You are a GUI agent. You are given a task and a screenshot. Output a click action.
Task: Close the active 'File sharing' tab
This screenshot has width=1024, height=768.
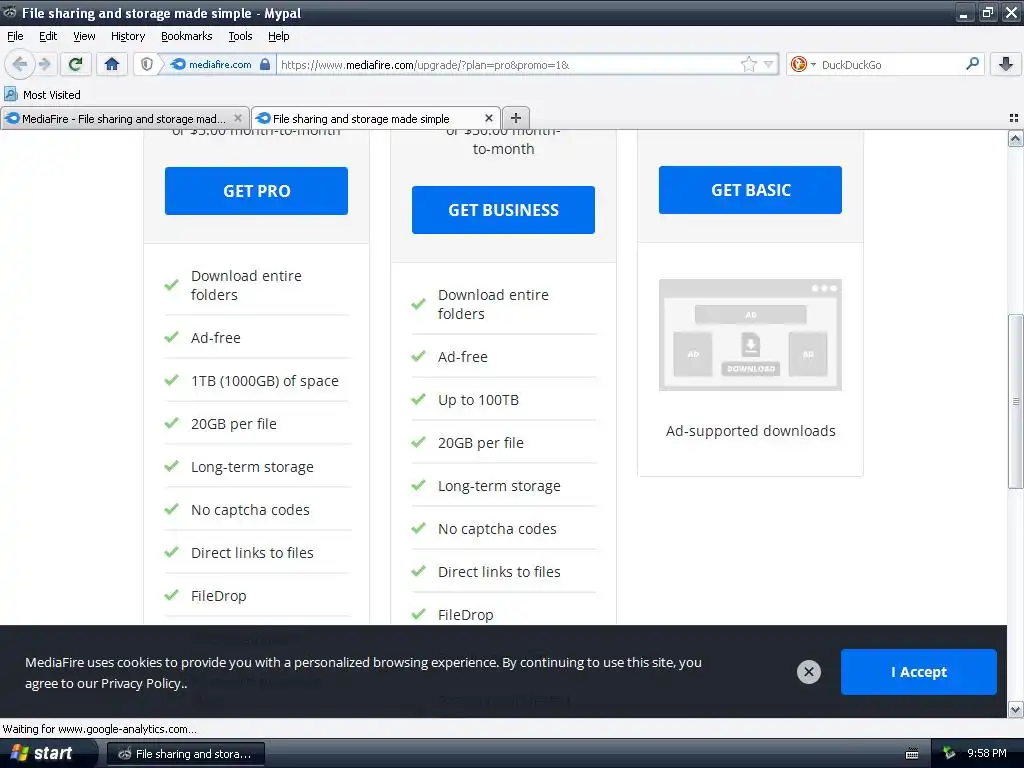tap(488, 118)
